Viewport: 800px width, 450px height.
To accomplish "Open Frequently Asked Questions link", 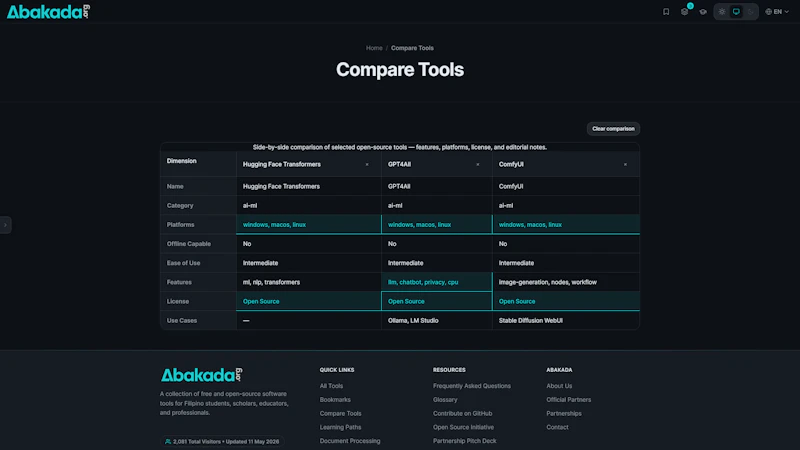I will coord(471,386).
